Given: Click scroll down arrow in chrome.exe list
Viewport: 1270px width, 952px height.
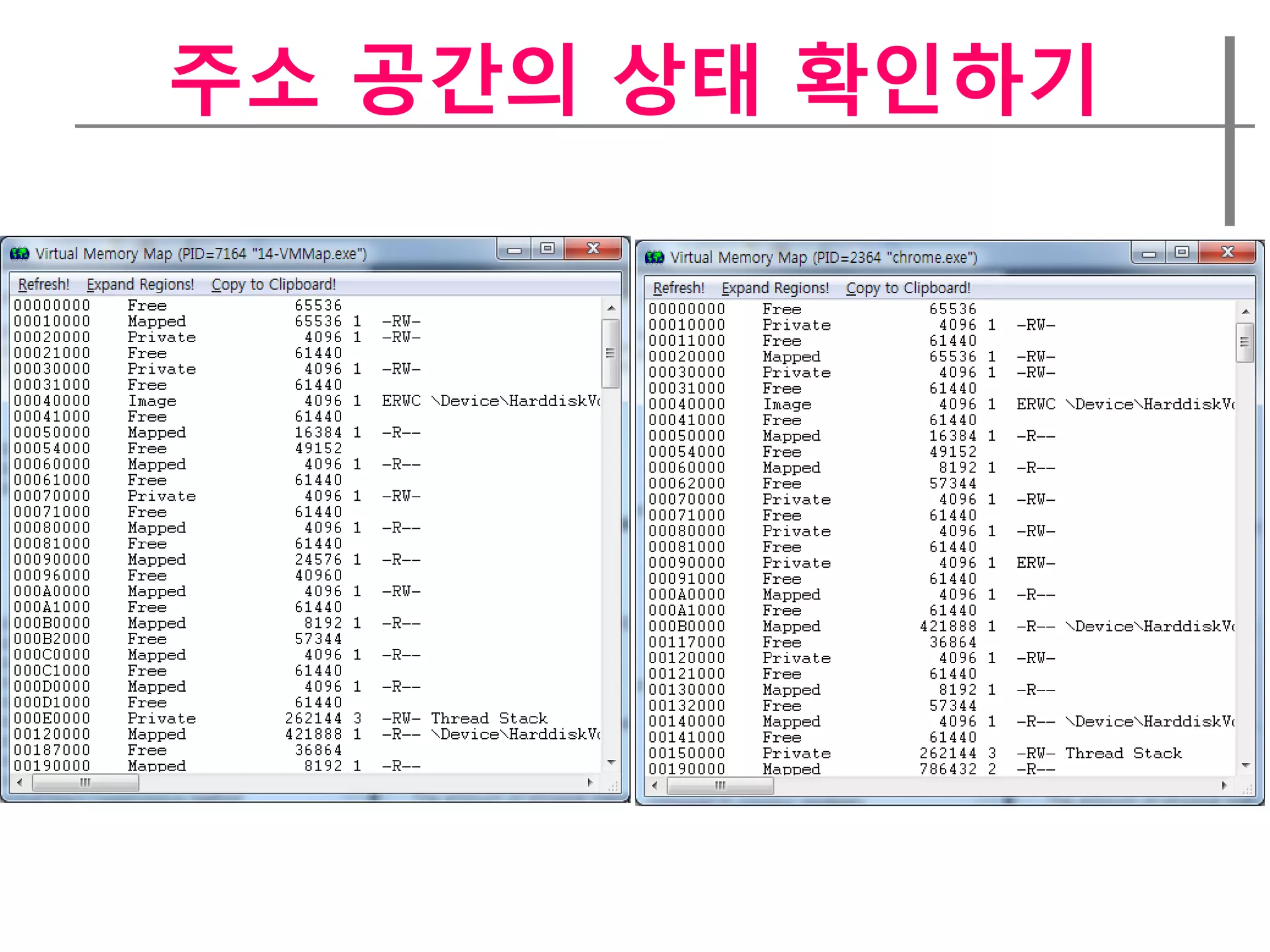Looking at the screenshot, I should coord(1245,766).
